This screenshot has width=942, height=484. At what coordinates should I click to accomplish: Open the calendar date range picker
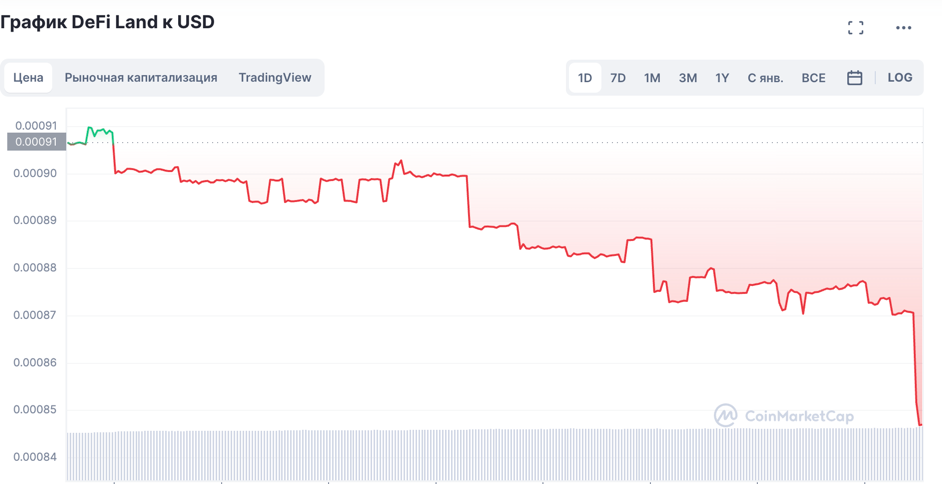point(854,78)
